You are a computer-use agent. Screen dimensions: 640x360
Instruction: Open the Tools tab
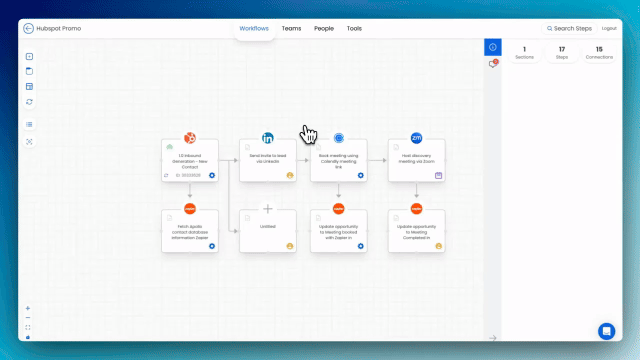pyautogui.click(x=354, y=29)
